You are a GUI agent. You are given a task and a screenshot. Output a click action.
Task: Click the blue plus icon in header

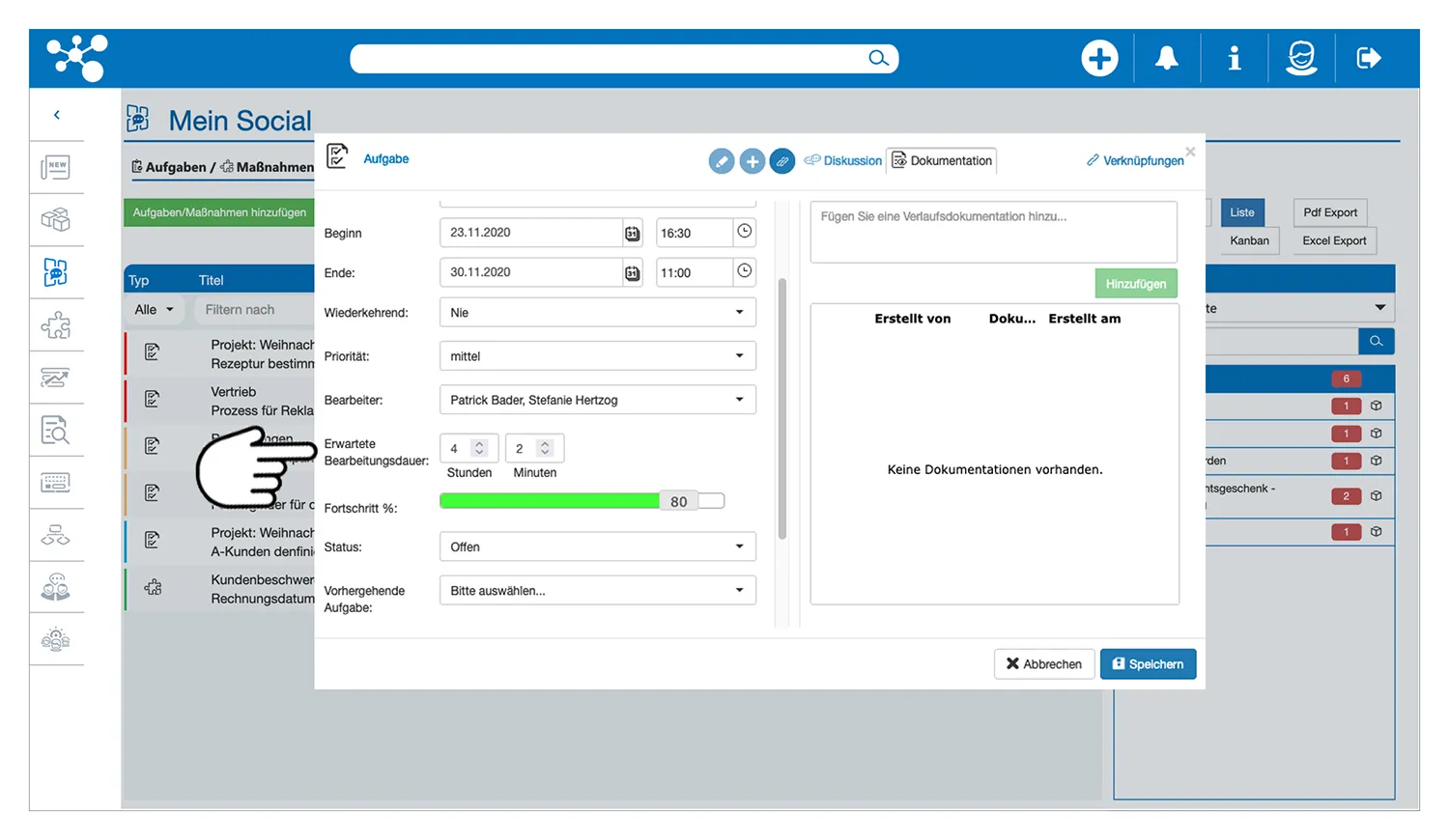coord(1099,59)
